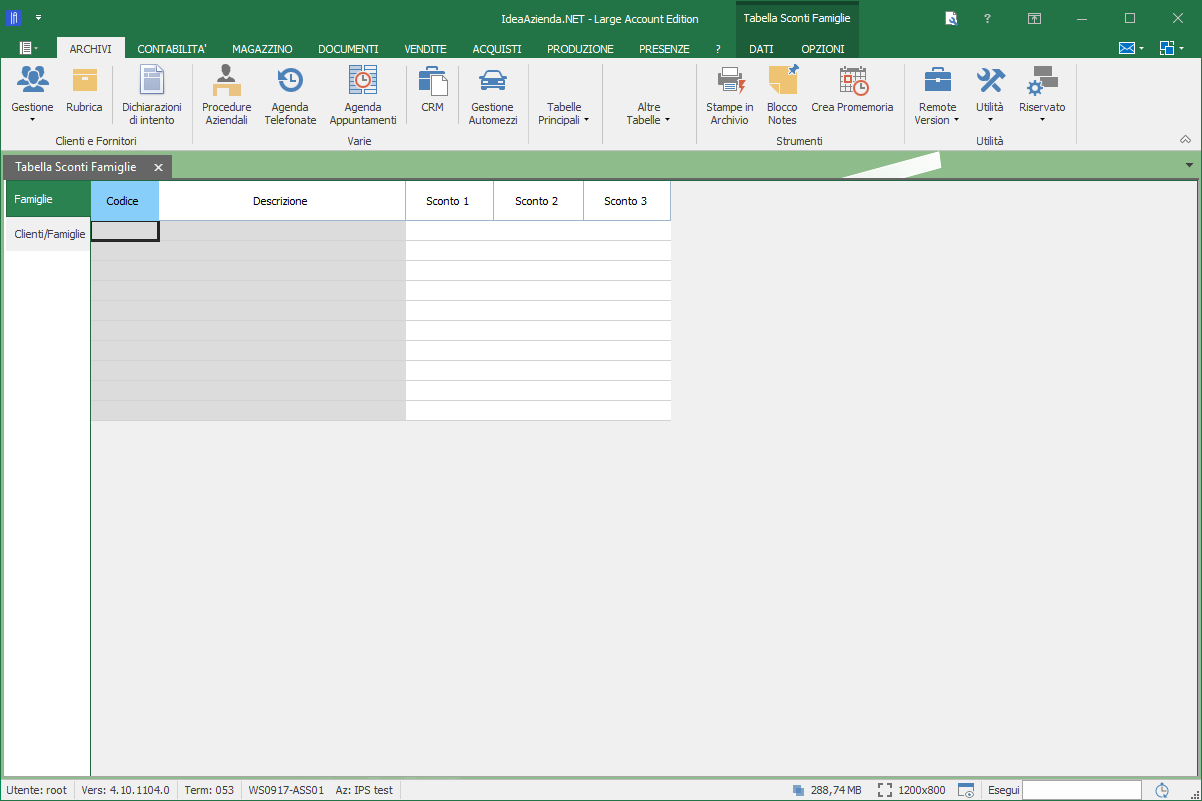Click Crea Promemoria icon
The height and width of the screenshot is (801, 1202).
tap(853, 80)
